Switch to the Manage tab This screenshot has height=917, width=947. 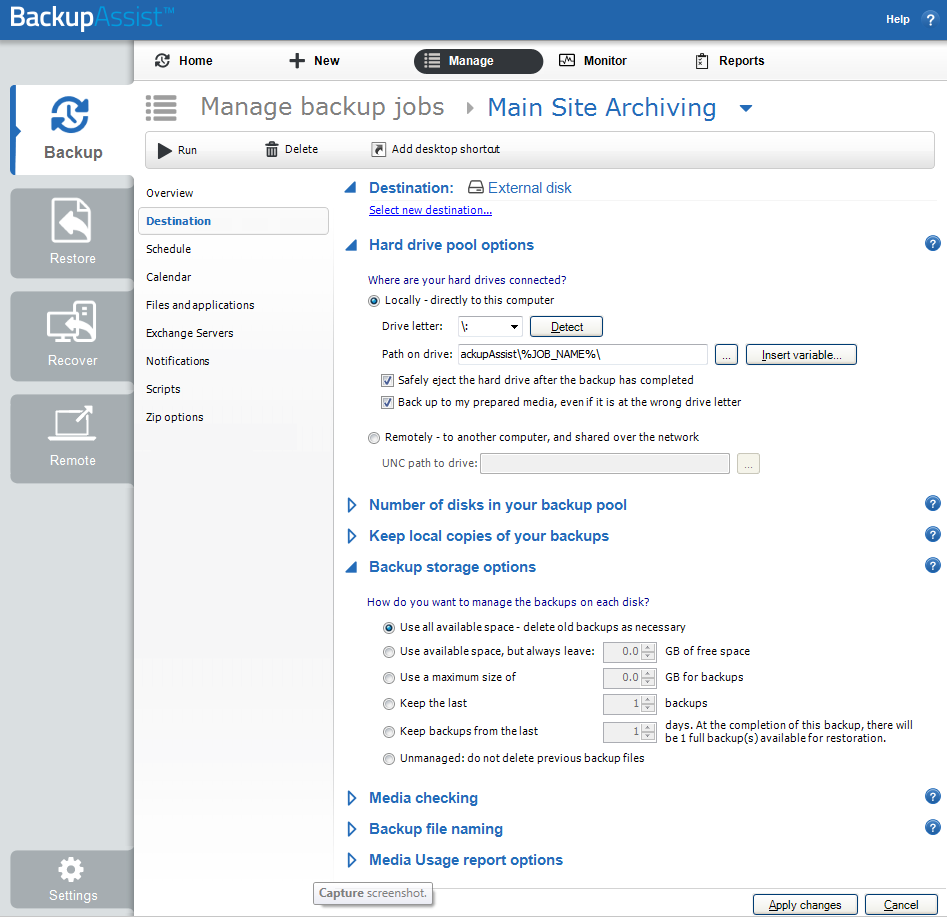click(x=478, y=61)
